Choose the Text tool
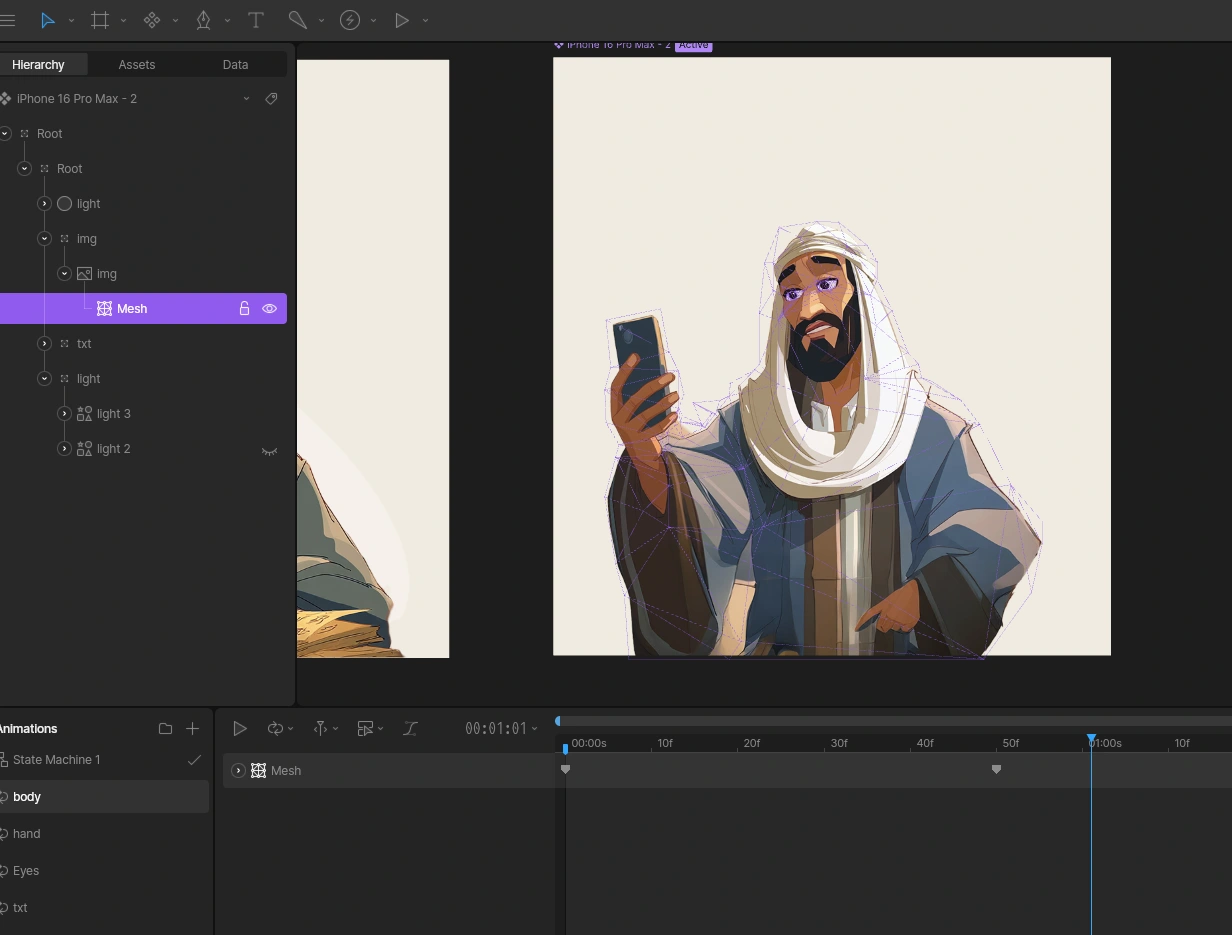1232x935 pixels. coord(255,20)
